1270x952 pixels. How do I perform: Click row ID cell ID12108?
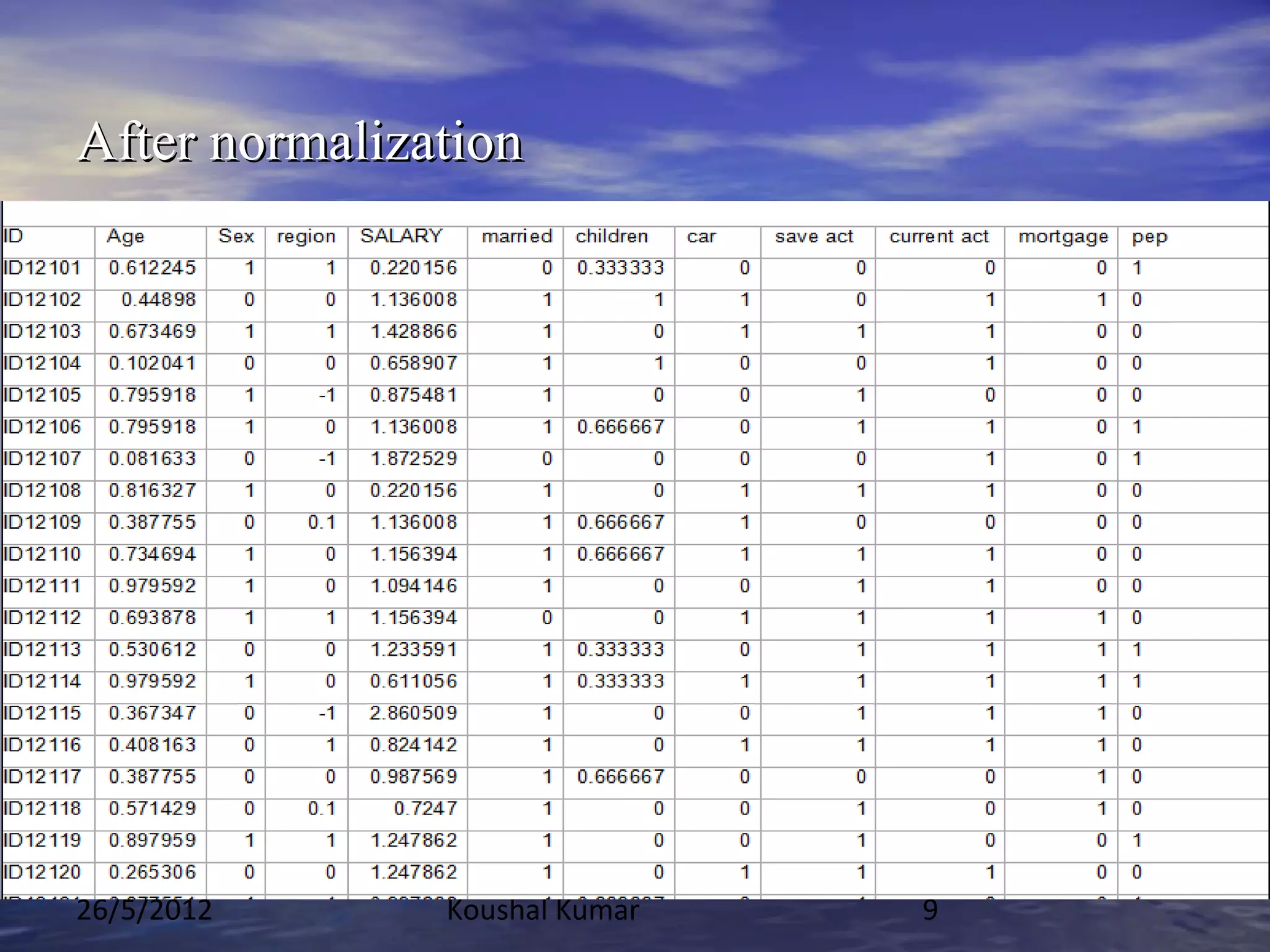pyautogui.click(x=42, y=491)
